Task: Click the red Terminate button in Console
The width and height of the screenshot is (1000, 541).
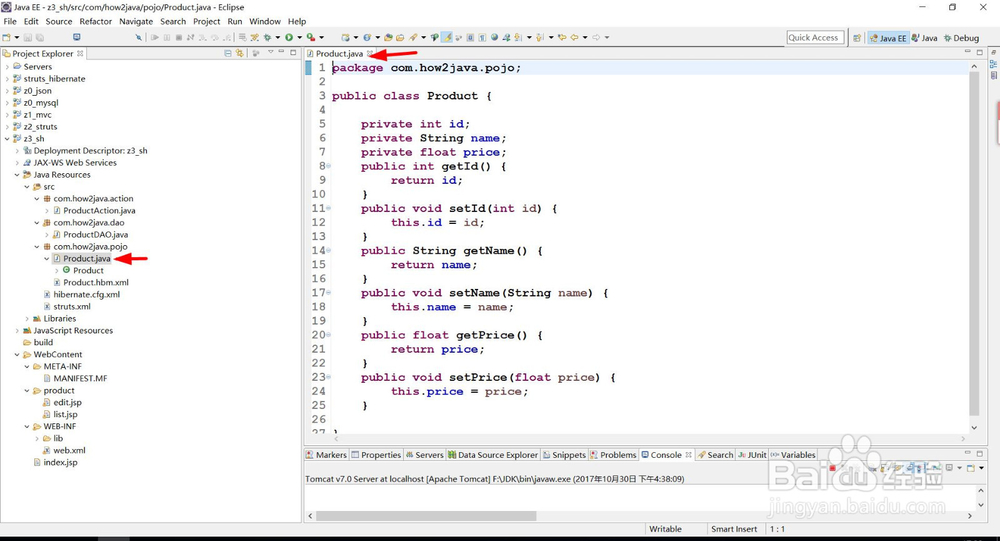Action: (x=832, y=468)
